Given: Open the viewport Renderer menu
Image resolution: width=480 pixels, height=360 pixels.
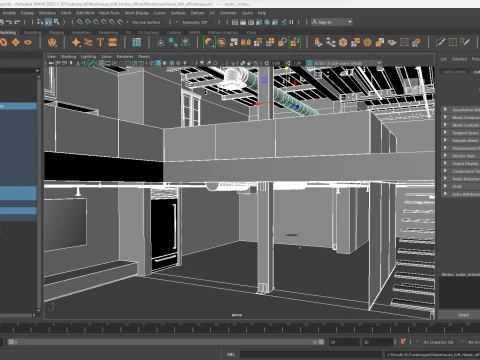Looking at the screenshot, I should (x=125, y=57).
